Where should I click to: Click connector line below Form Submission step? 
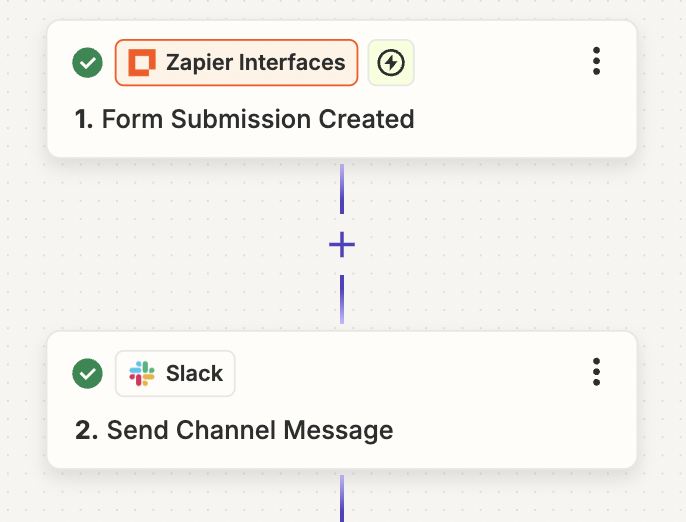pos(342,190)
